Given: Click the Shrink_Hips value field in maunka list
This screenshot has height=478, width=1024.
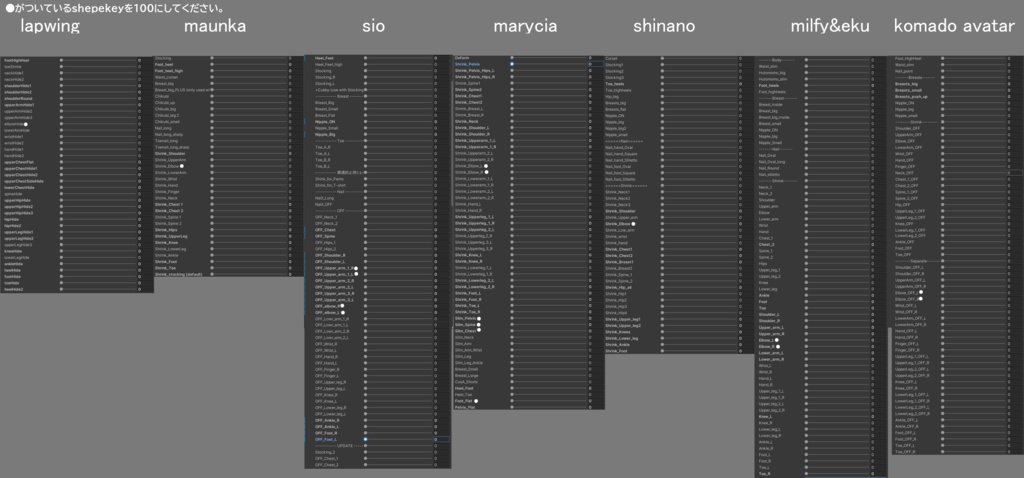Looking at the screenshot, I should coord(296,230).
